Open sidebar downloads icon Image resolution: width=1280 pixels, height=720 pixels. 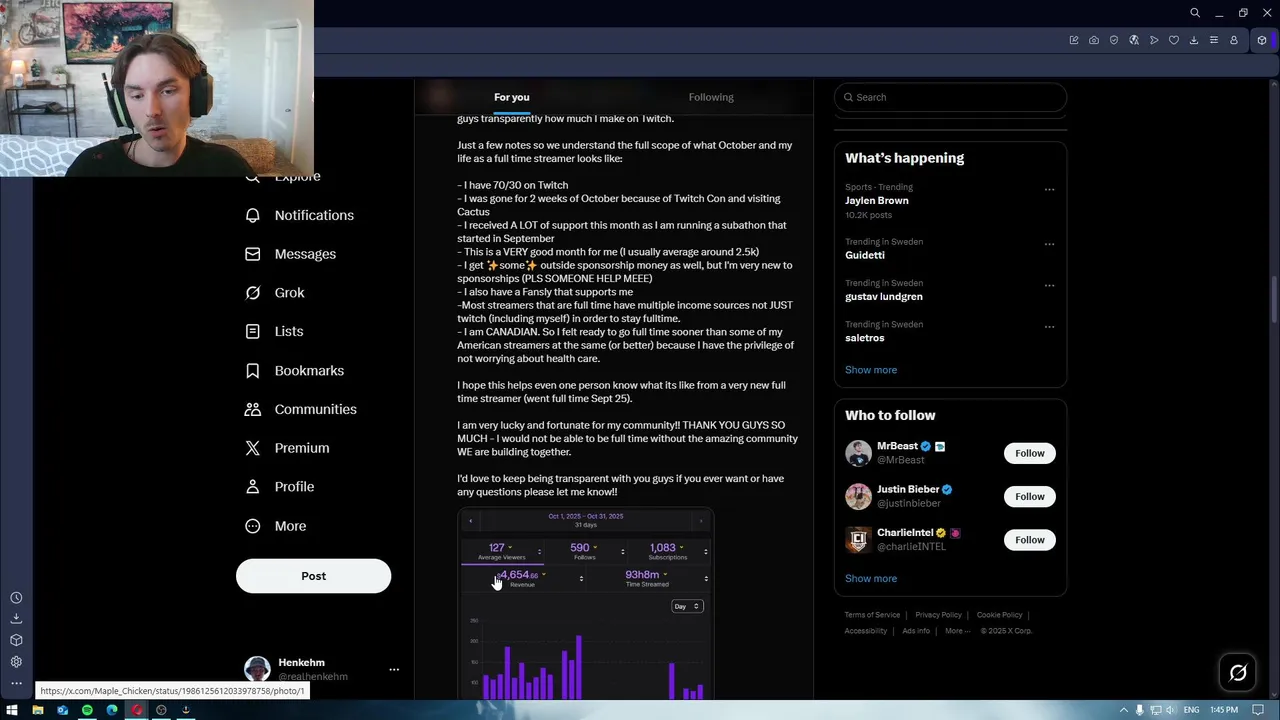click(16, 619)
